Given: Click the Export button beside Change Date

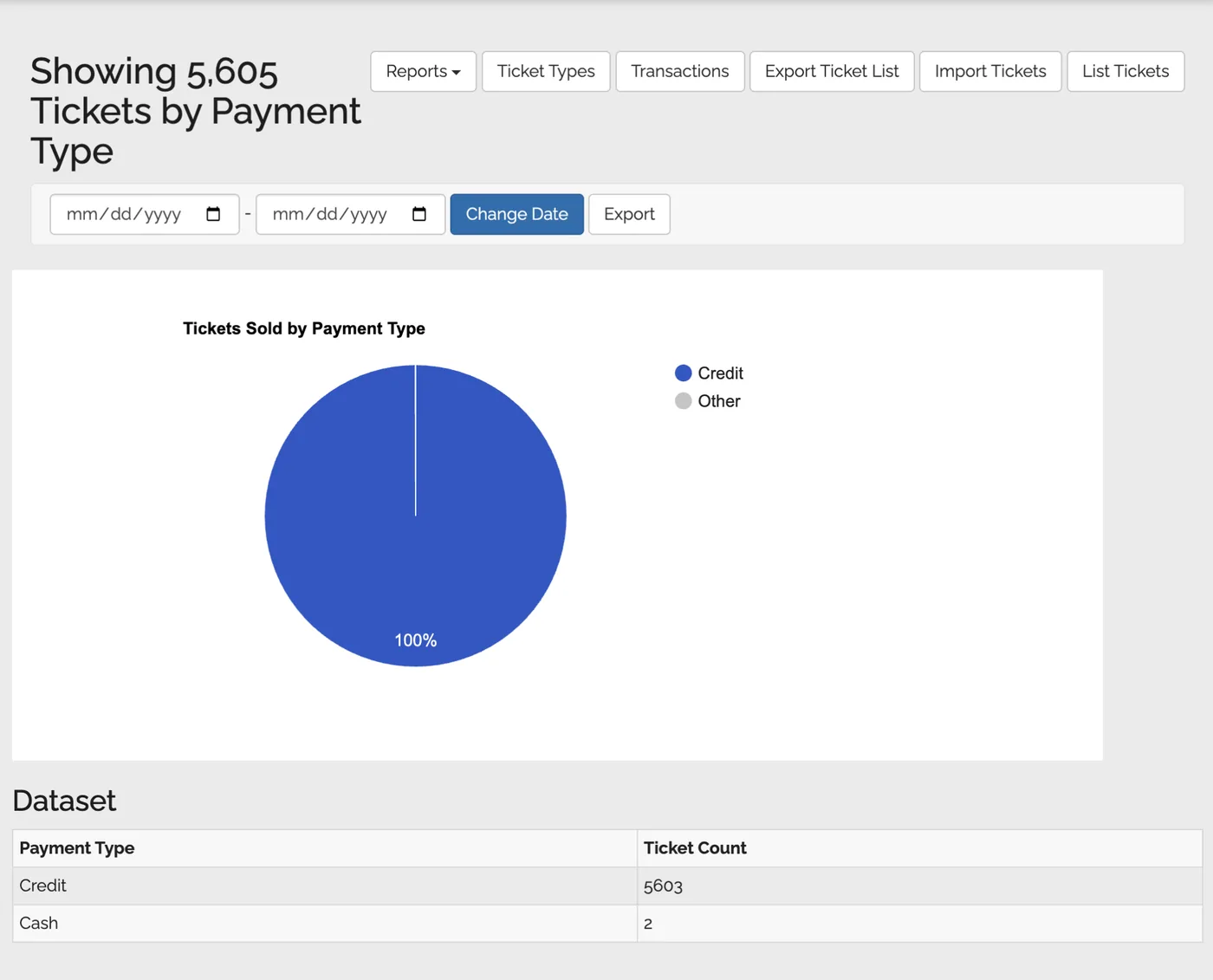Looking at the screenshot, I should [629, 214].
